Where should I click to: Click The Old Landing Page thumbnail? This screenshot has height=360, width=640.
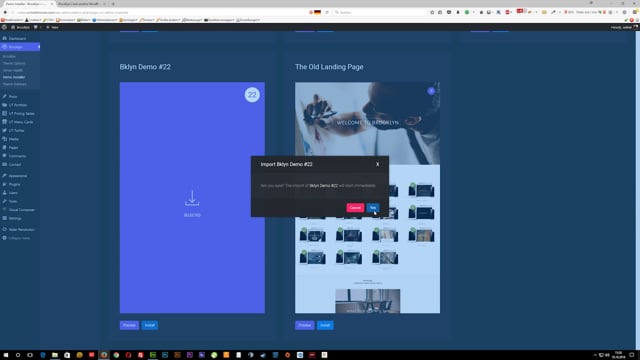pyautogui.click(x=367, y=198)
